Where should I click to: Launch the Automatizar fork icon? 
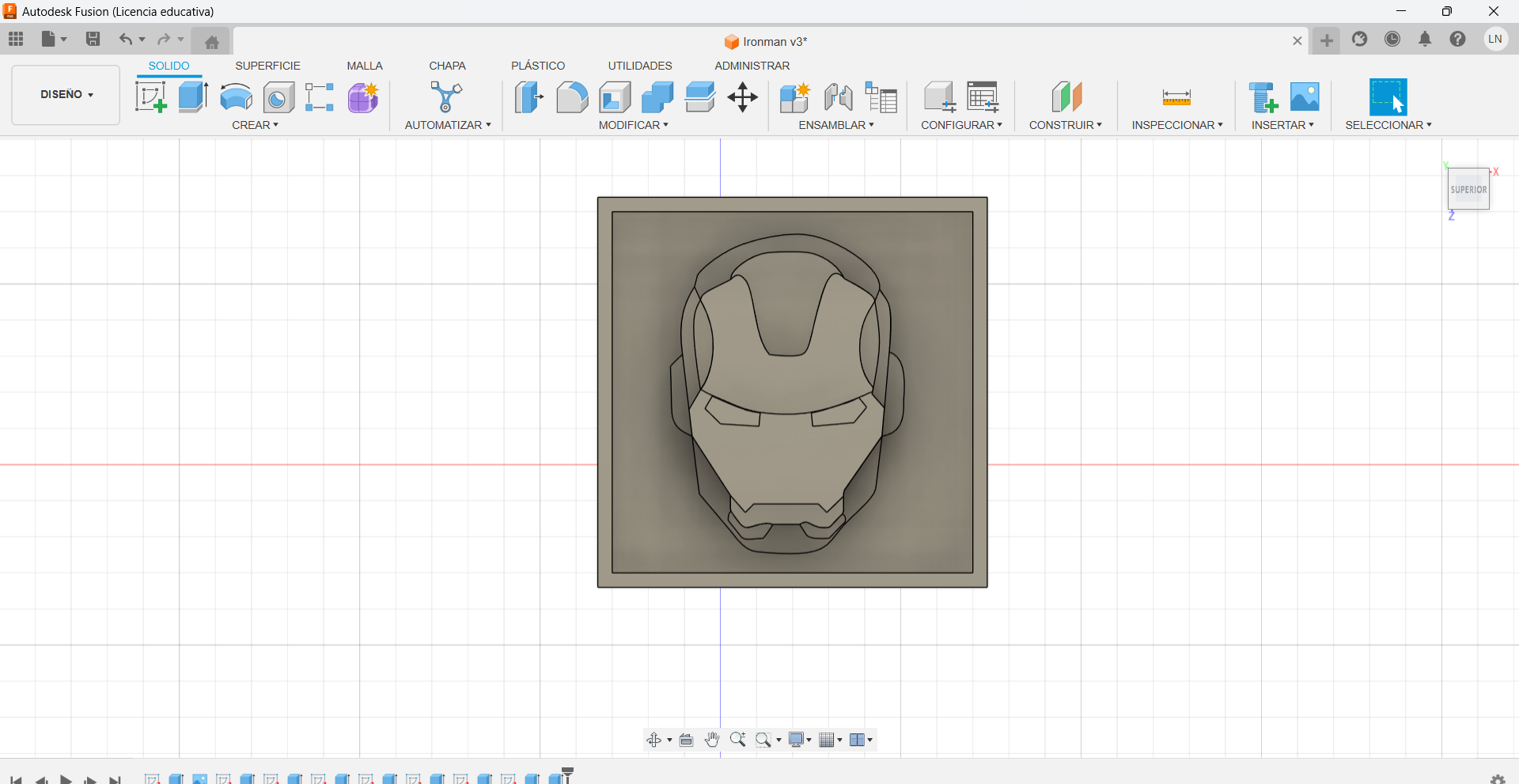pyautogui.click(x=447, y=97)
